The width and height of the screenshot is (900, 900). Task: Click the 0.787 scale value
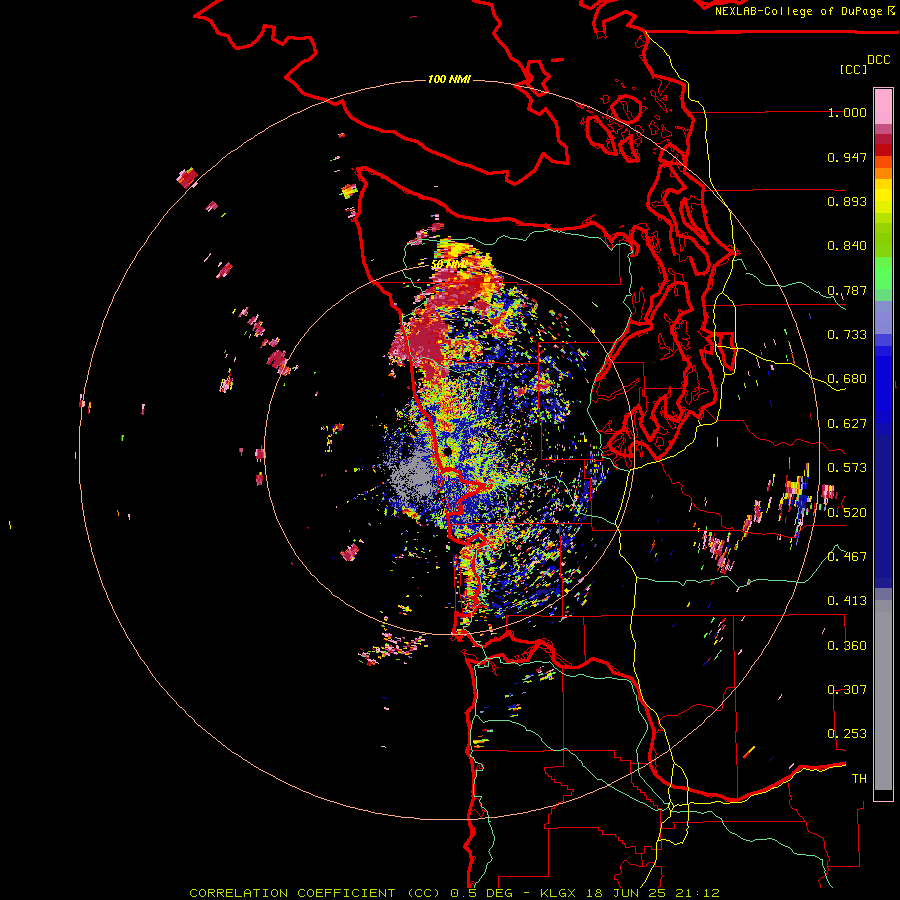847,290
